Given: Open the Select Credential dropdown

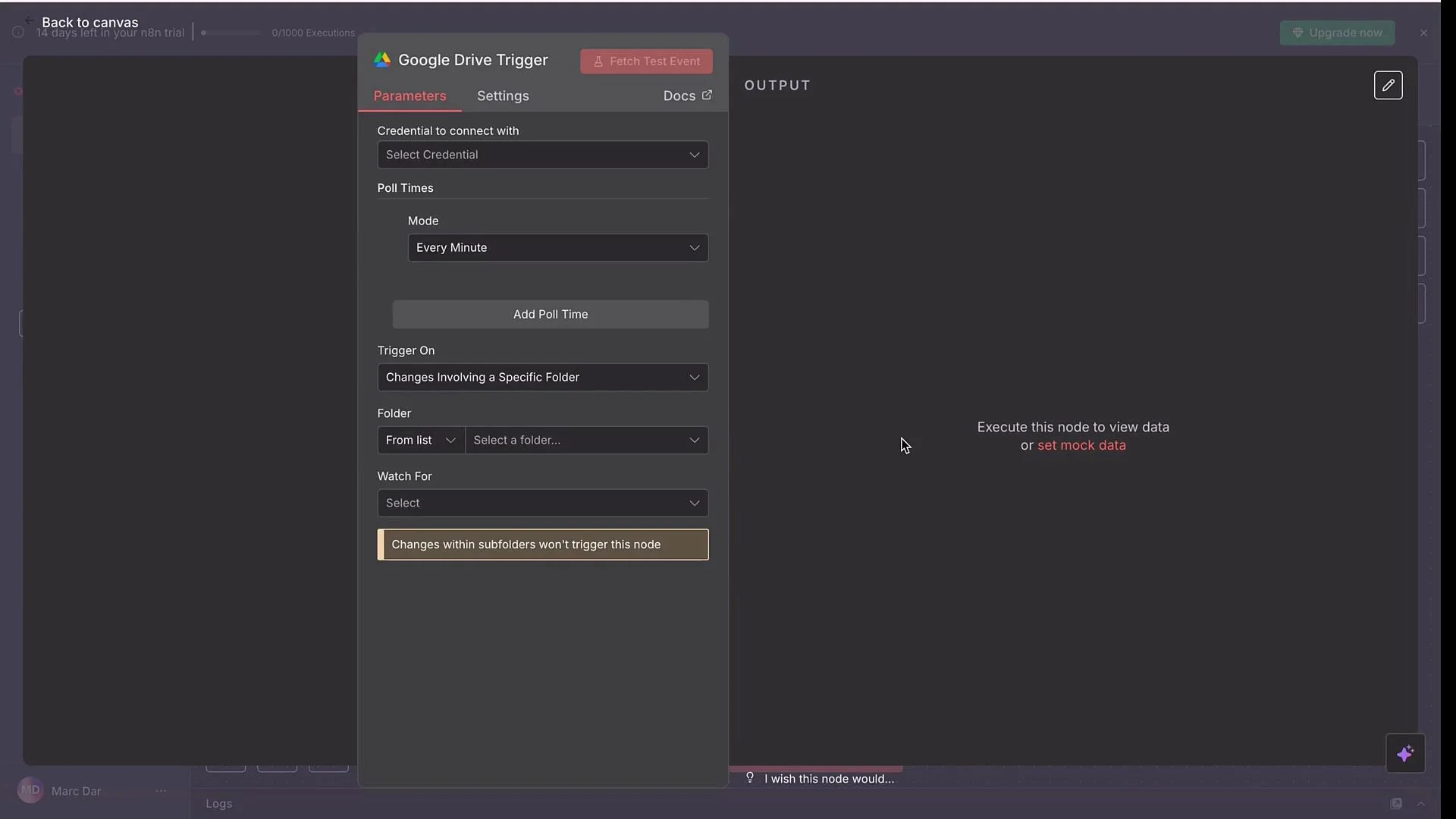Looking at the screenshot, I should [543, 155].
